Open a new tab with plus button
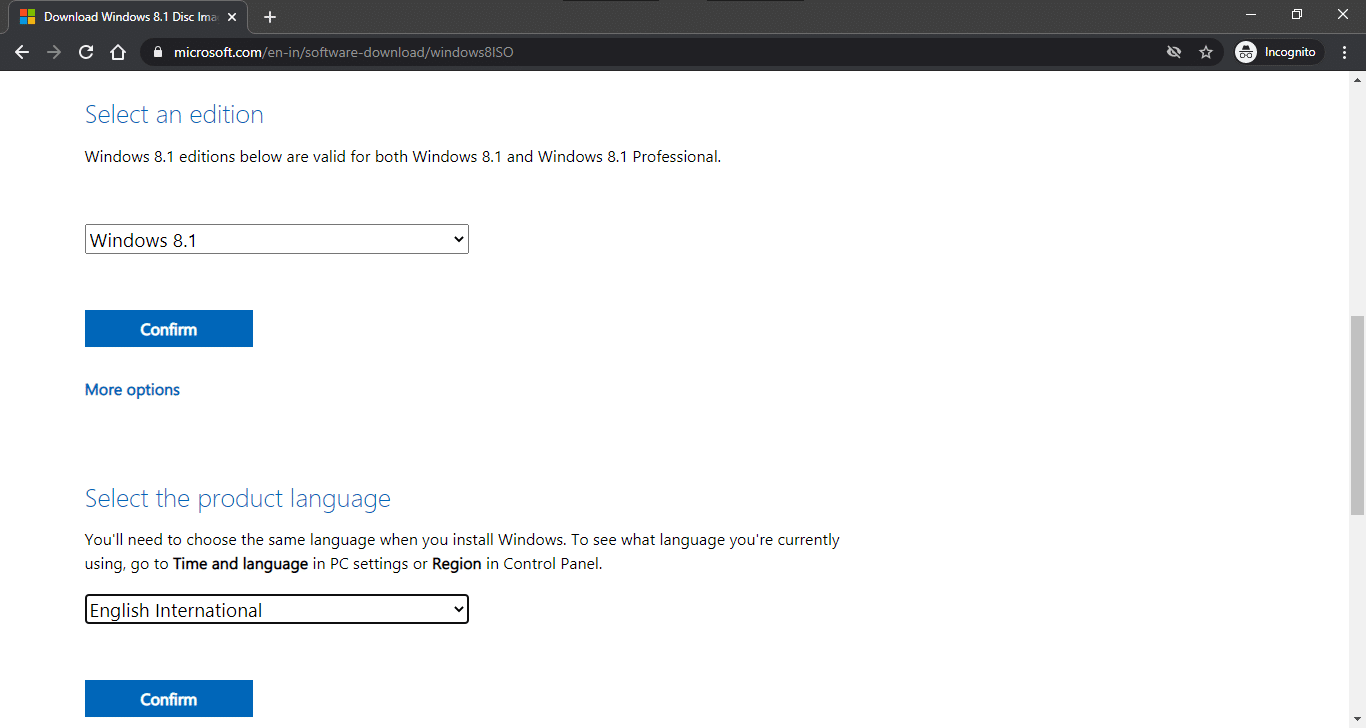 269,17
